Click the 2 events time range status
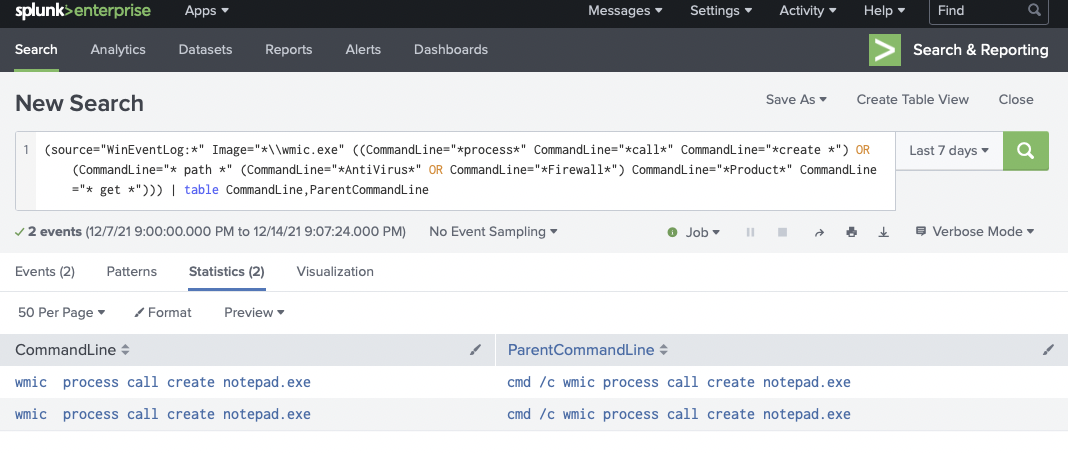Screen dimensions: 1068x453 (210, 232)
